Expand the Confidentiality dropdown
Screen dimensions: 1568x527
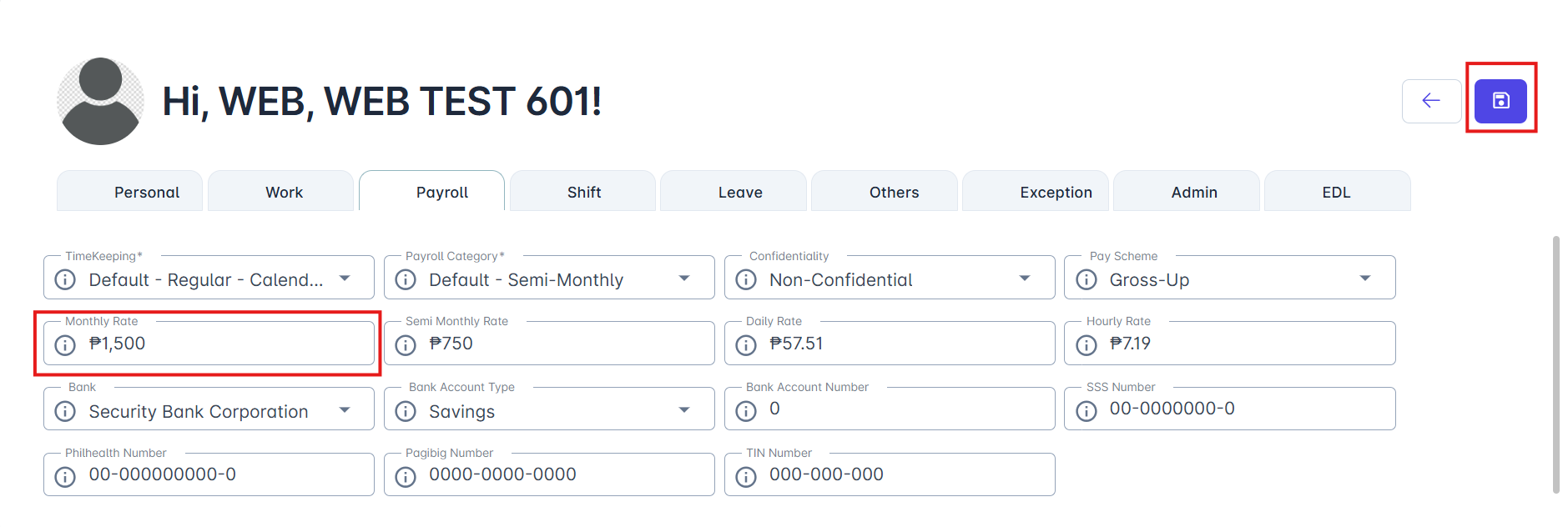tap(1025, 279)
